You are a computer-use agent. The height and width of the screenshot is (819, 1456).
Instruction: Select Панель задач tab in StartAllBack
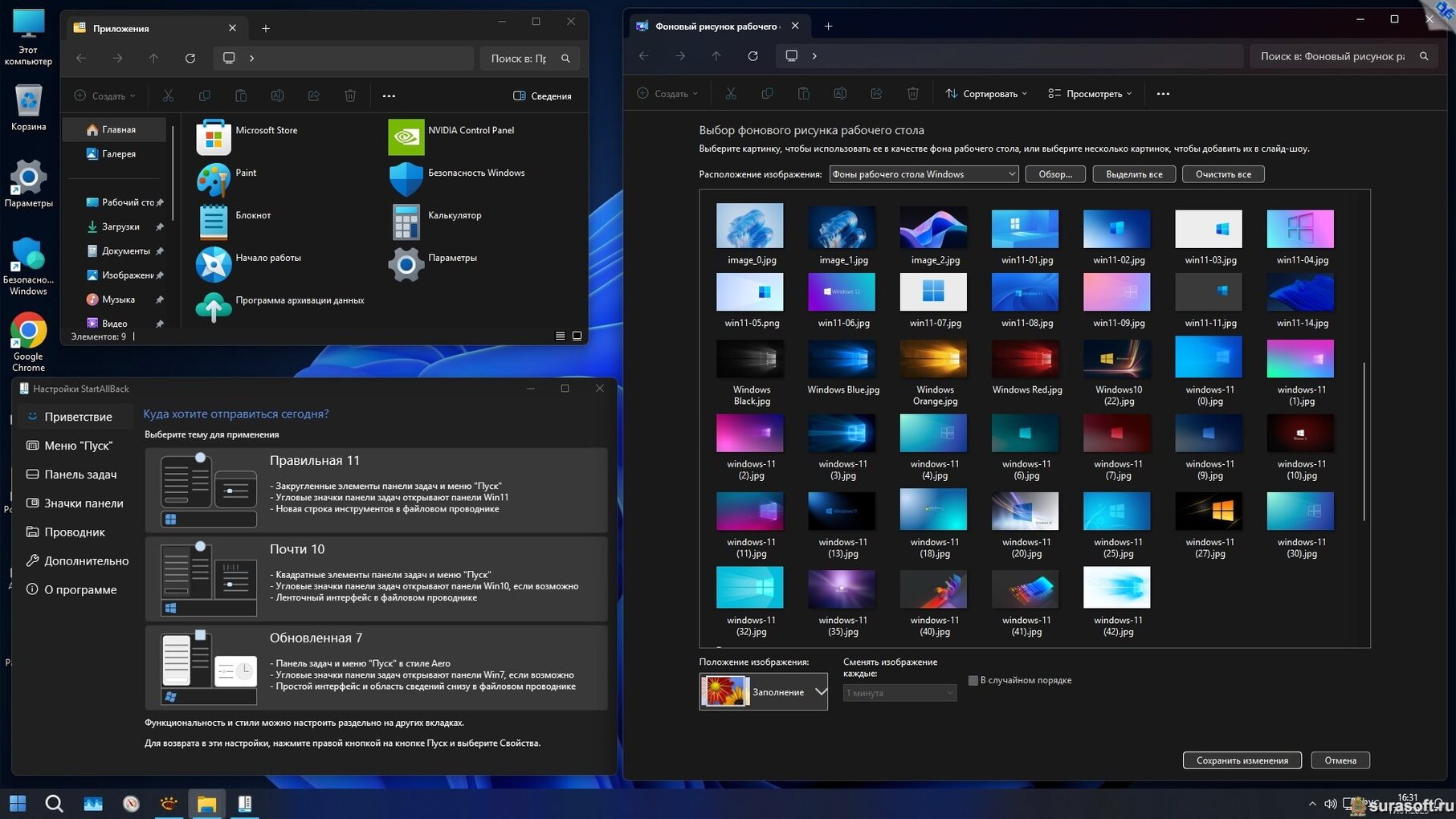pos(75,475)
